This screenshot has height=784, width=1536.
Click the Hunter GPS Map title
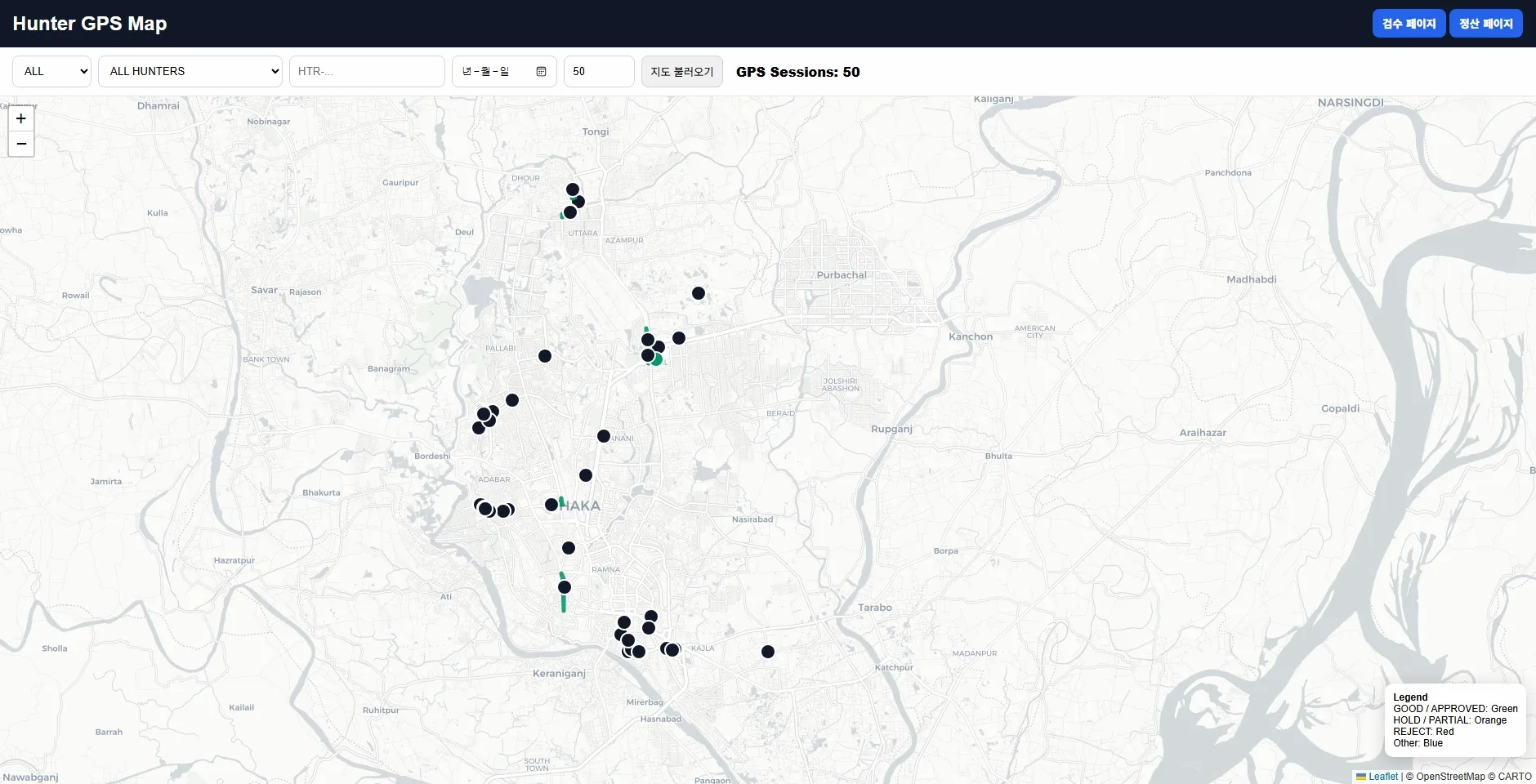tap(90, 24)
